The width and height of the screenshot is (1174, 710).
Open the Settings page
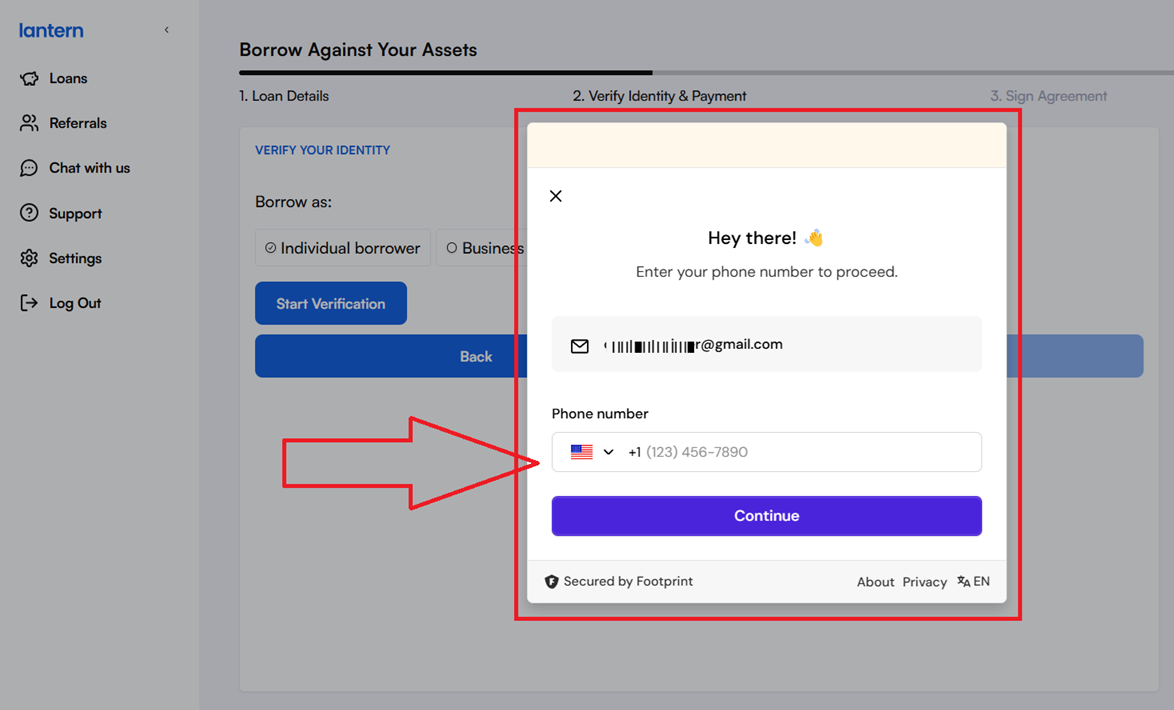tap(75, 258)
